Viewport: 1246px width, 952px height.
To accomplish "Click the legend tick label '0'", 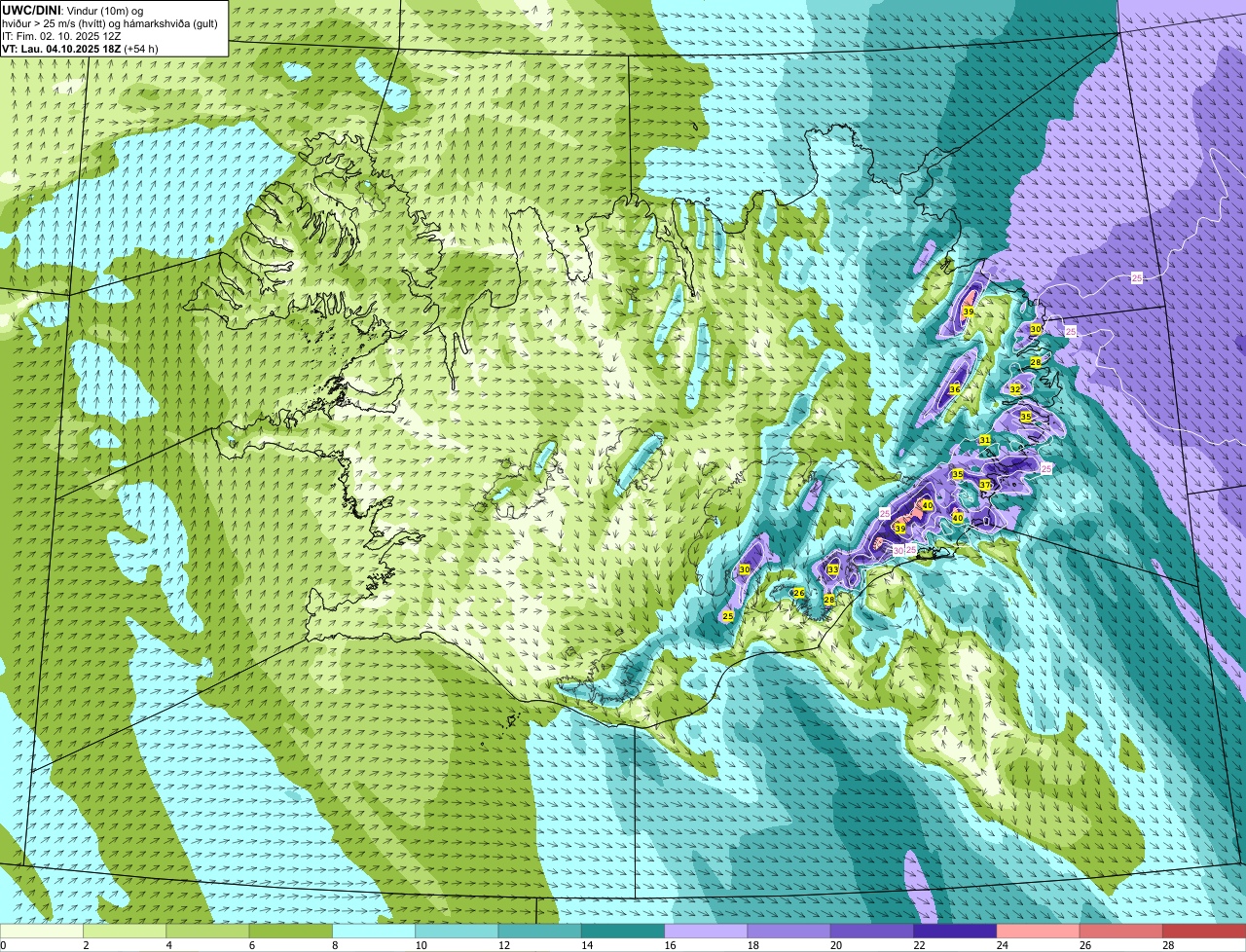I will [x=3, y=945].
